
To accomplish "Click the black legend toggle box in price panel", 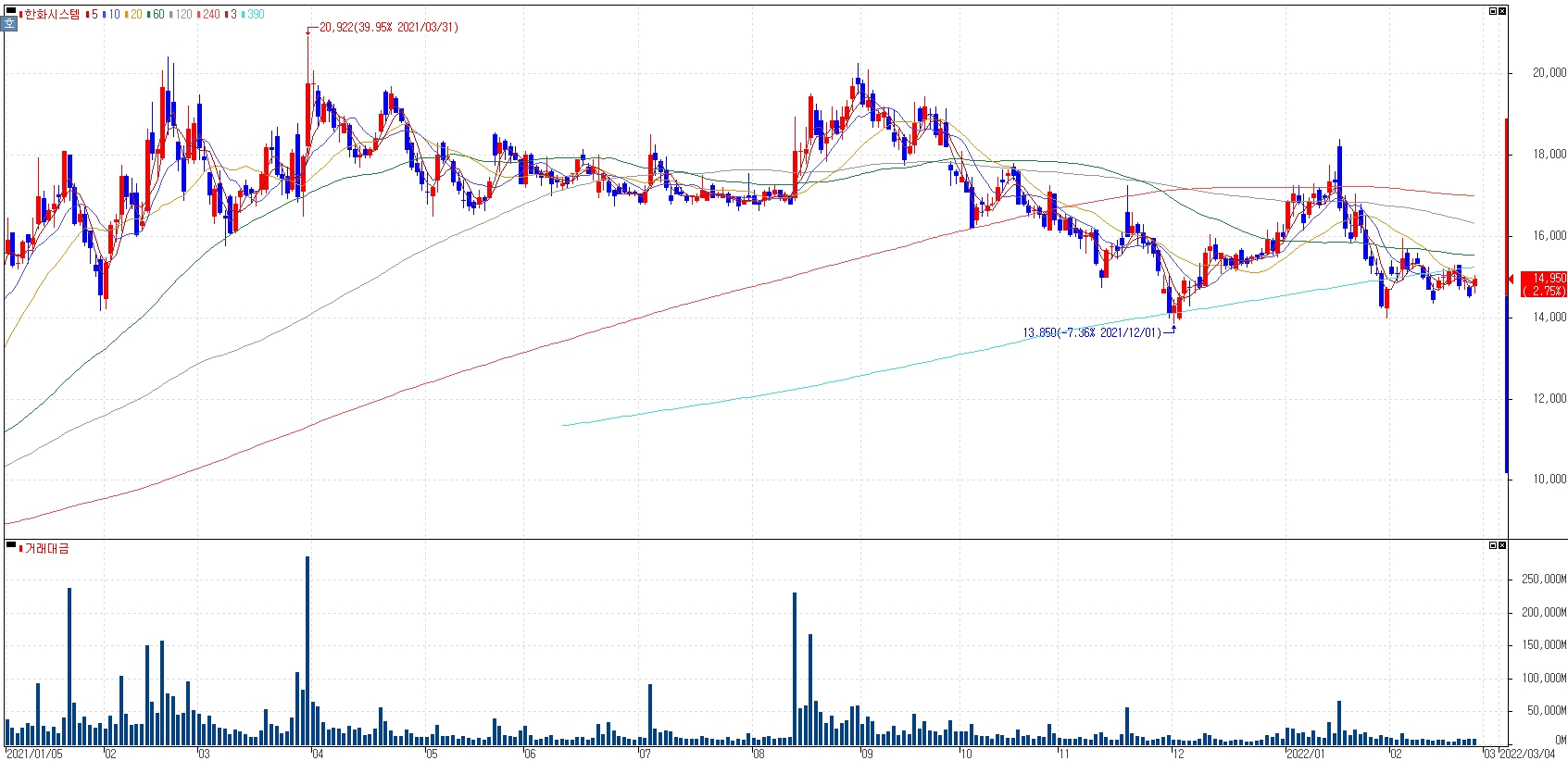I will point(11,10).
